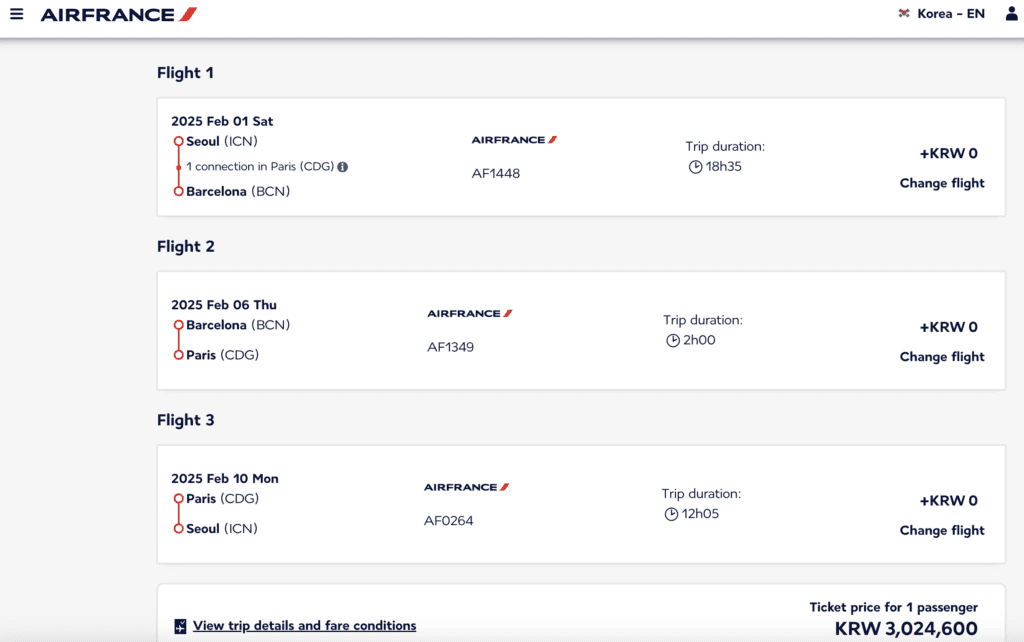This screenshot has height=642, width=1024.
Task: Change flight for Seoul to Barcelona
Action: (x=942, y=183)
